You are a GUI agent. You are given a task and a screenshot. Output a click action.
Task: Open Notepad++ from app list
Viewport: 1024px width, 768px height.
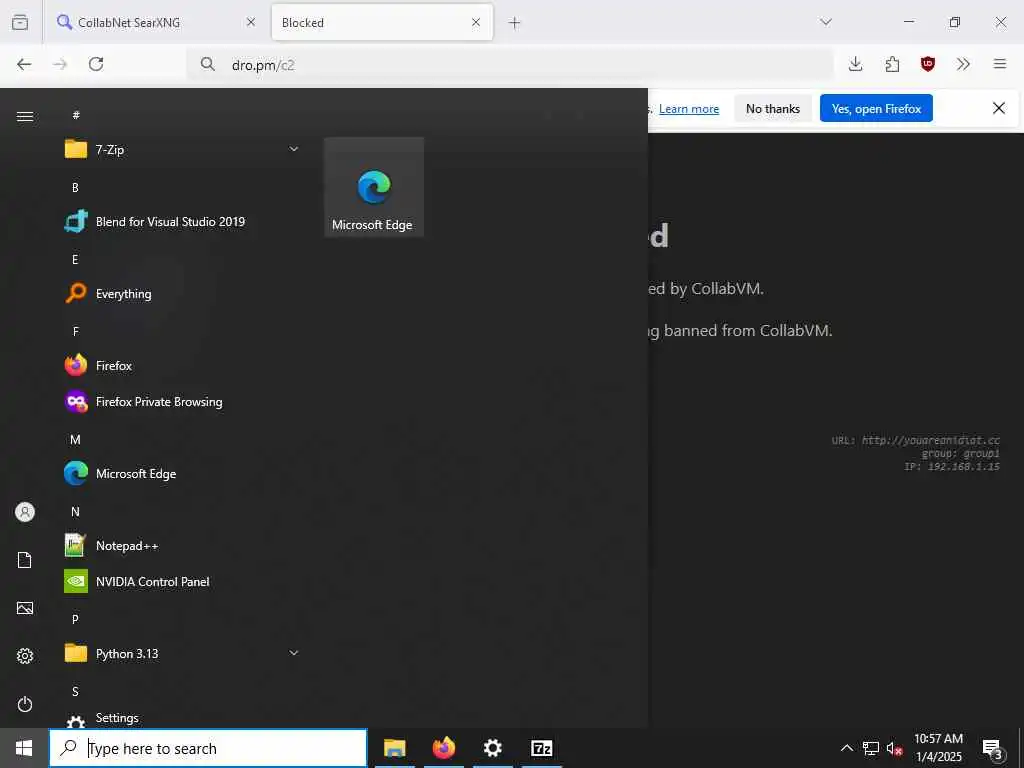(x=182, y=545)
